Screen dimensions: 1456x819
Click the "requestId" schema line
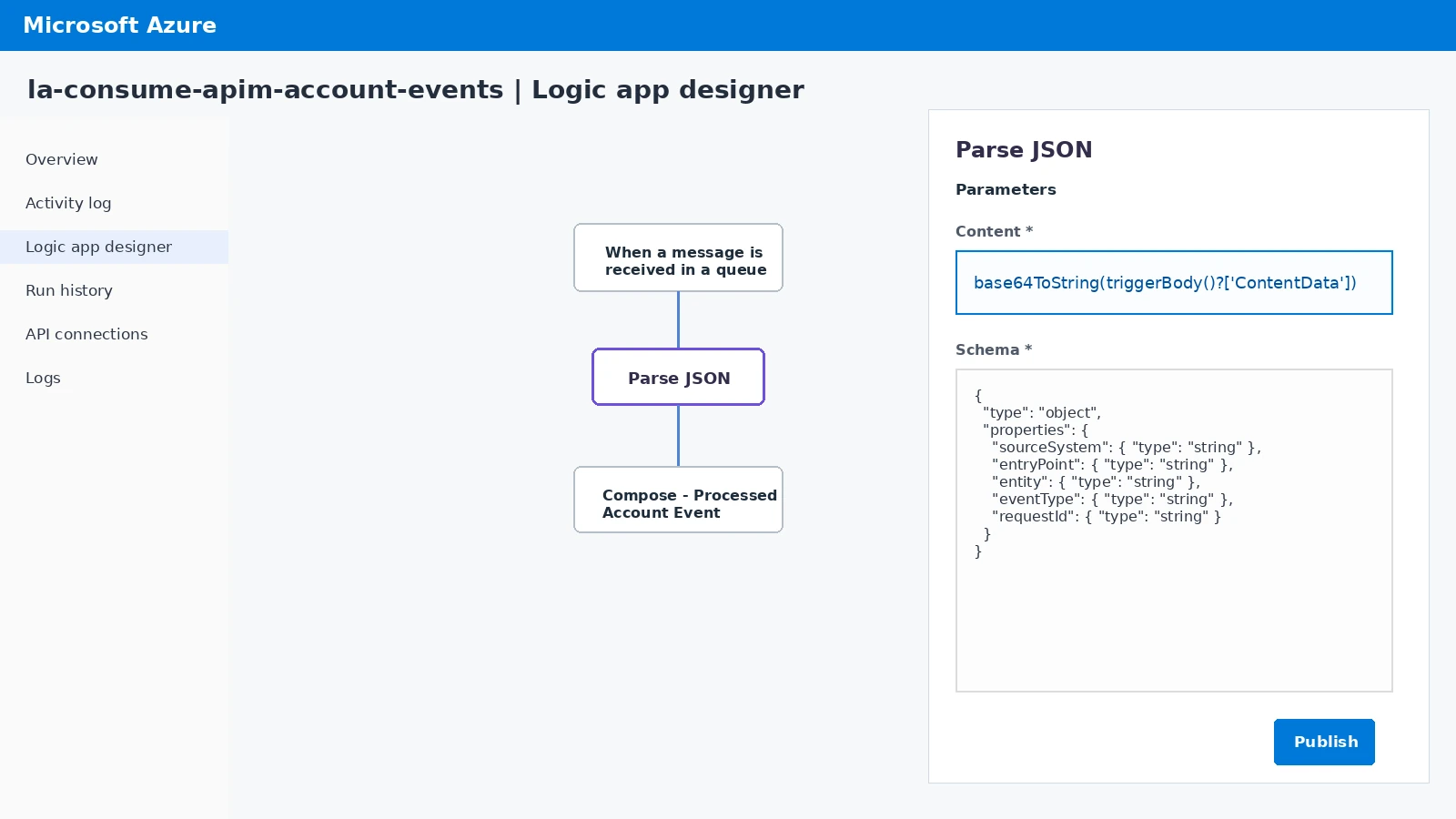1107,516
